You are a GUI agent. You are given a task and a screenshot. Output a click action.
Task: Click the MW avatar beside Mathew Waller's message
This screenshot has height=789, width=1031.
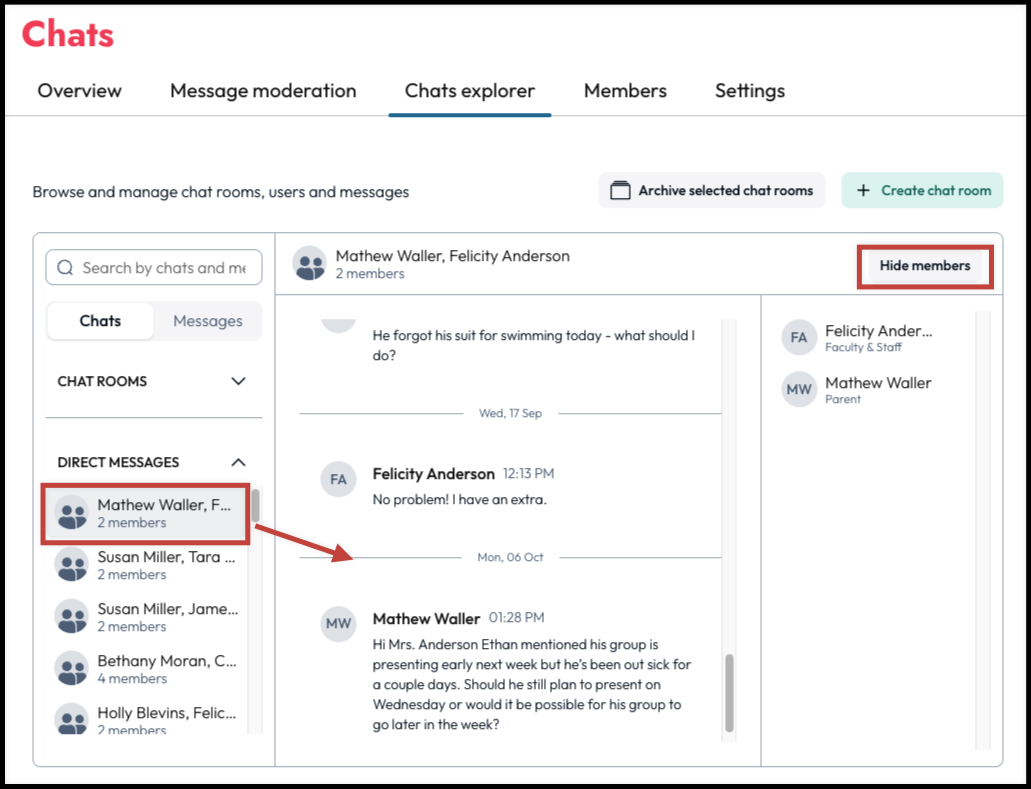tap(338, 624)
